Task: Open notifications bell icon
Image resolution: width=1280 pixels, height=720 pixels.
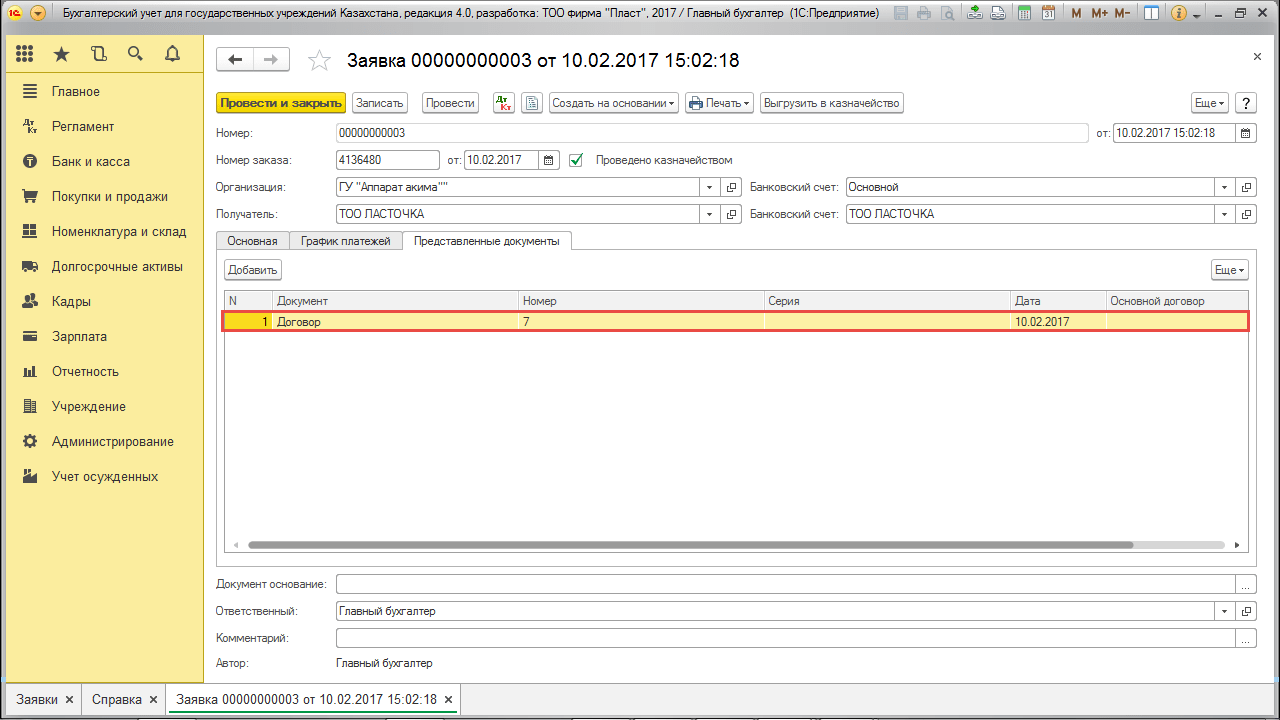Action: point(172,54)
